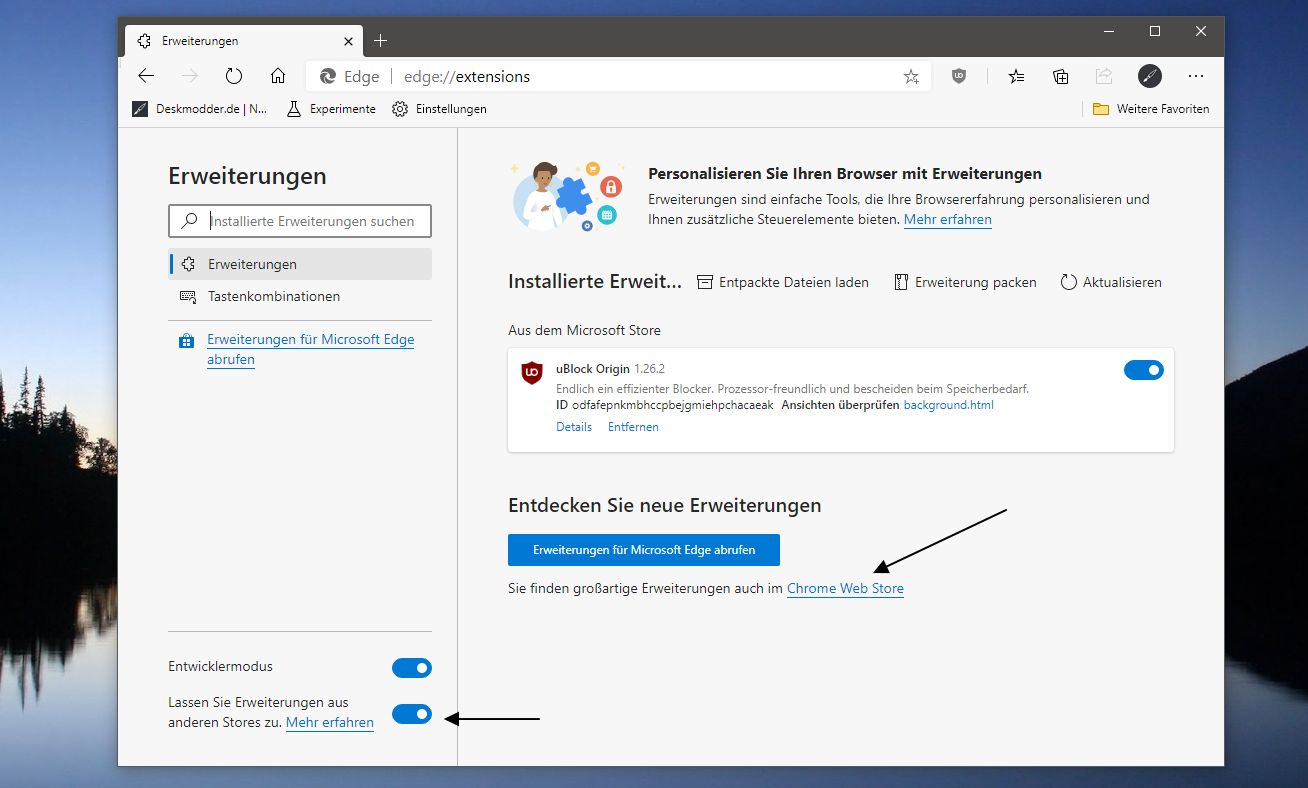This screenshot has width=1308, height=788.
Task: Open the user profile avatar
Action: 1150,76
